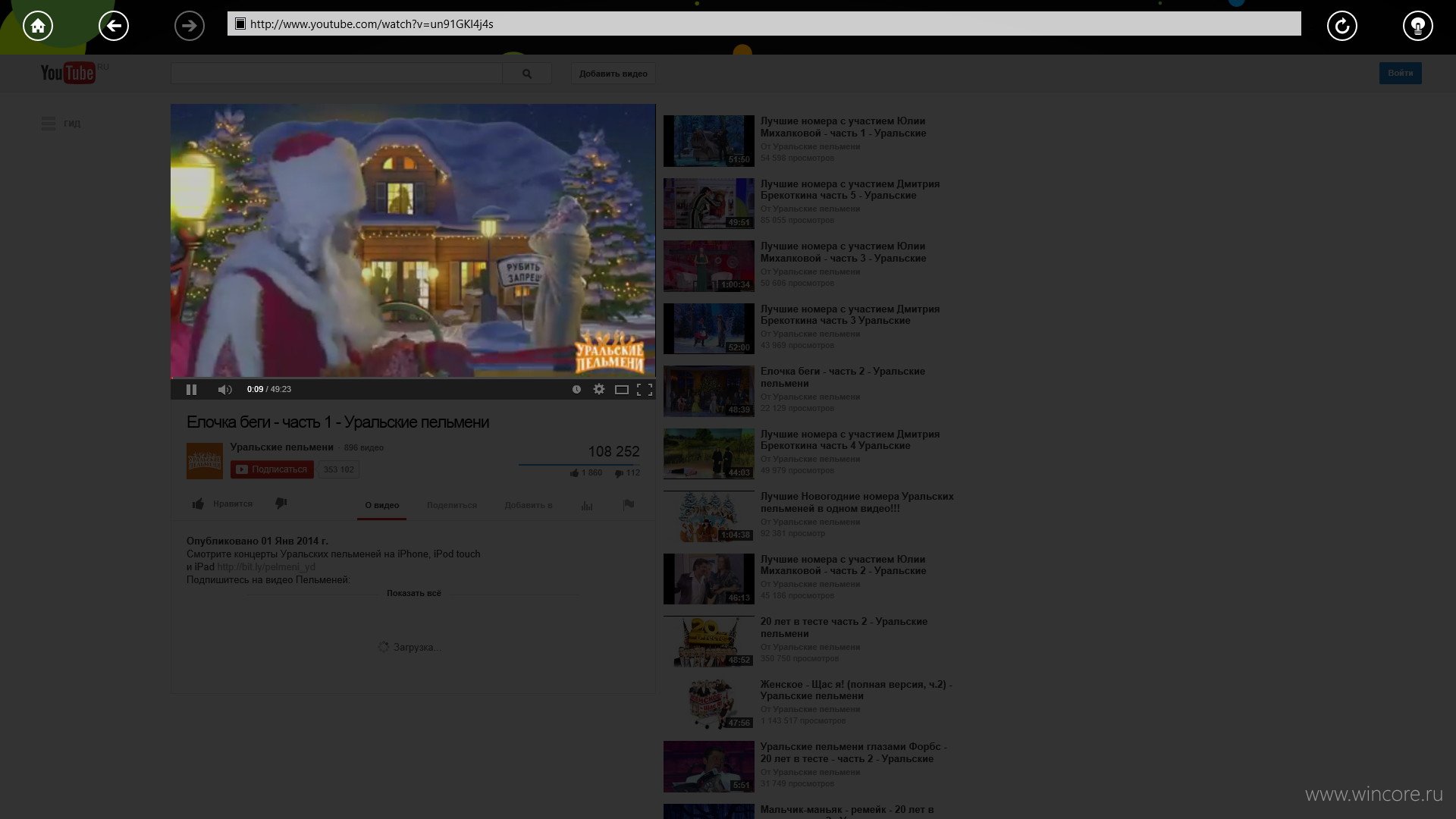The width and height of the screenshot is (1456, 819).
Task: Click the search magnifier button
Action: [527, 74]
